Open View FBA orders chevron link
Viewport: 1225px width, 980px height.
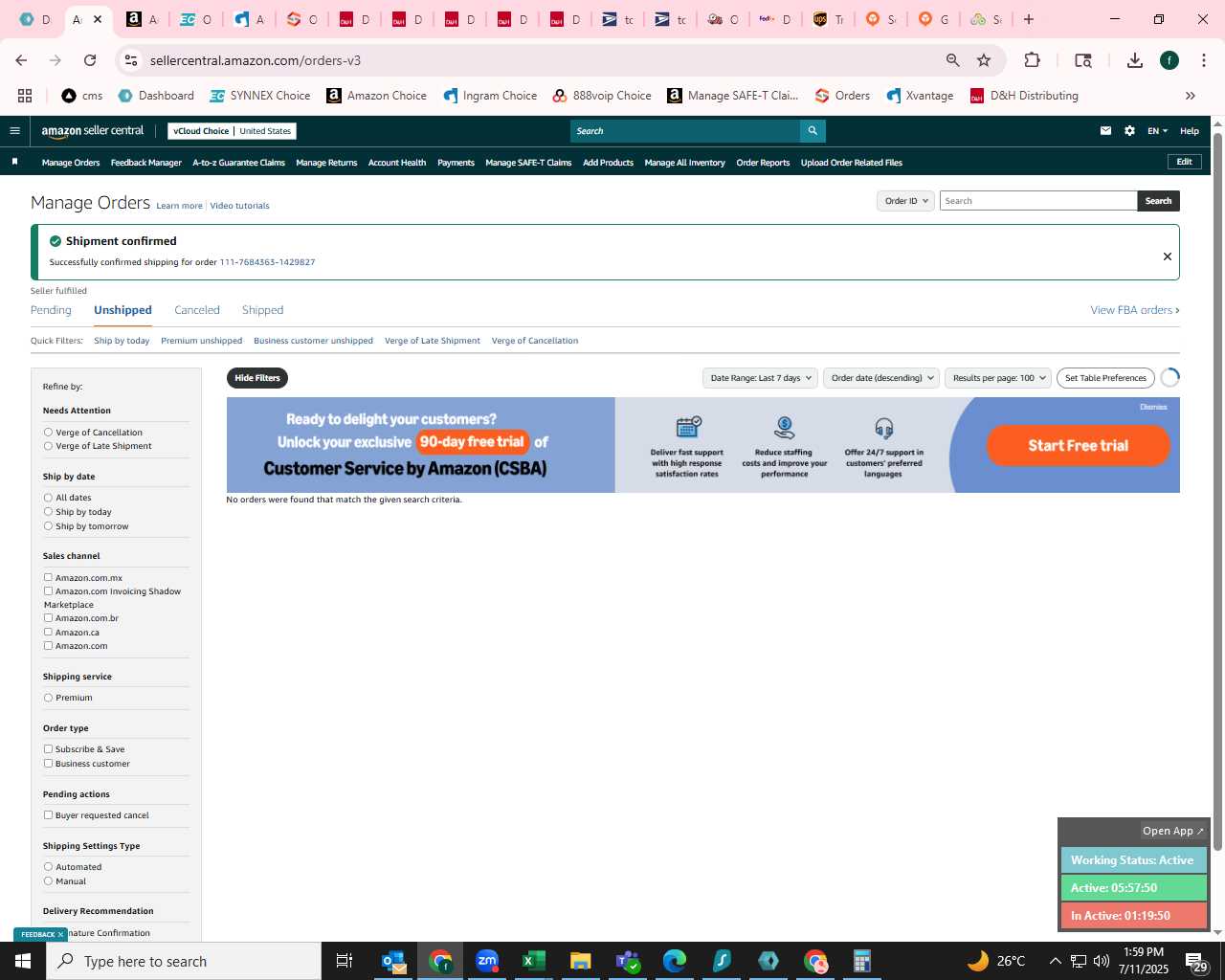pos(1135,310)
